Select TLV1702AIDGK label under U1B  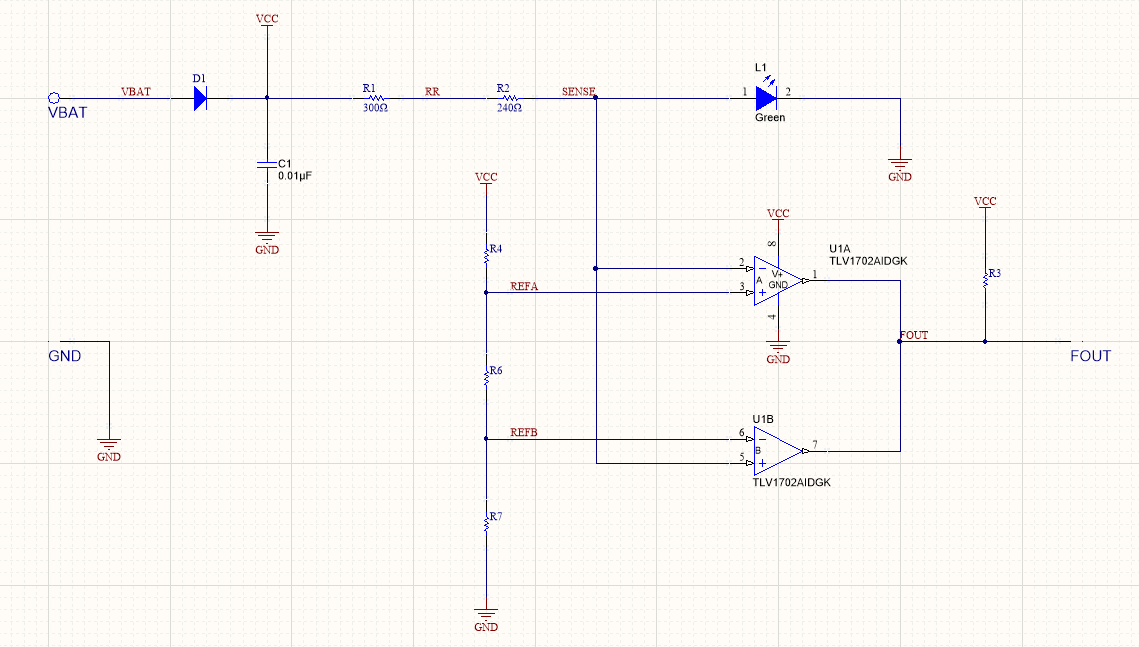792,482
